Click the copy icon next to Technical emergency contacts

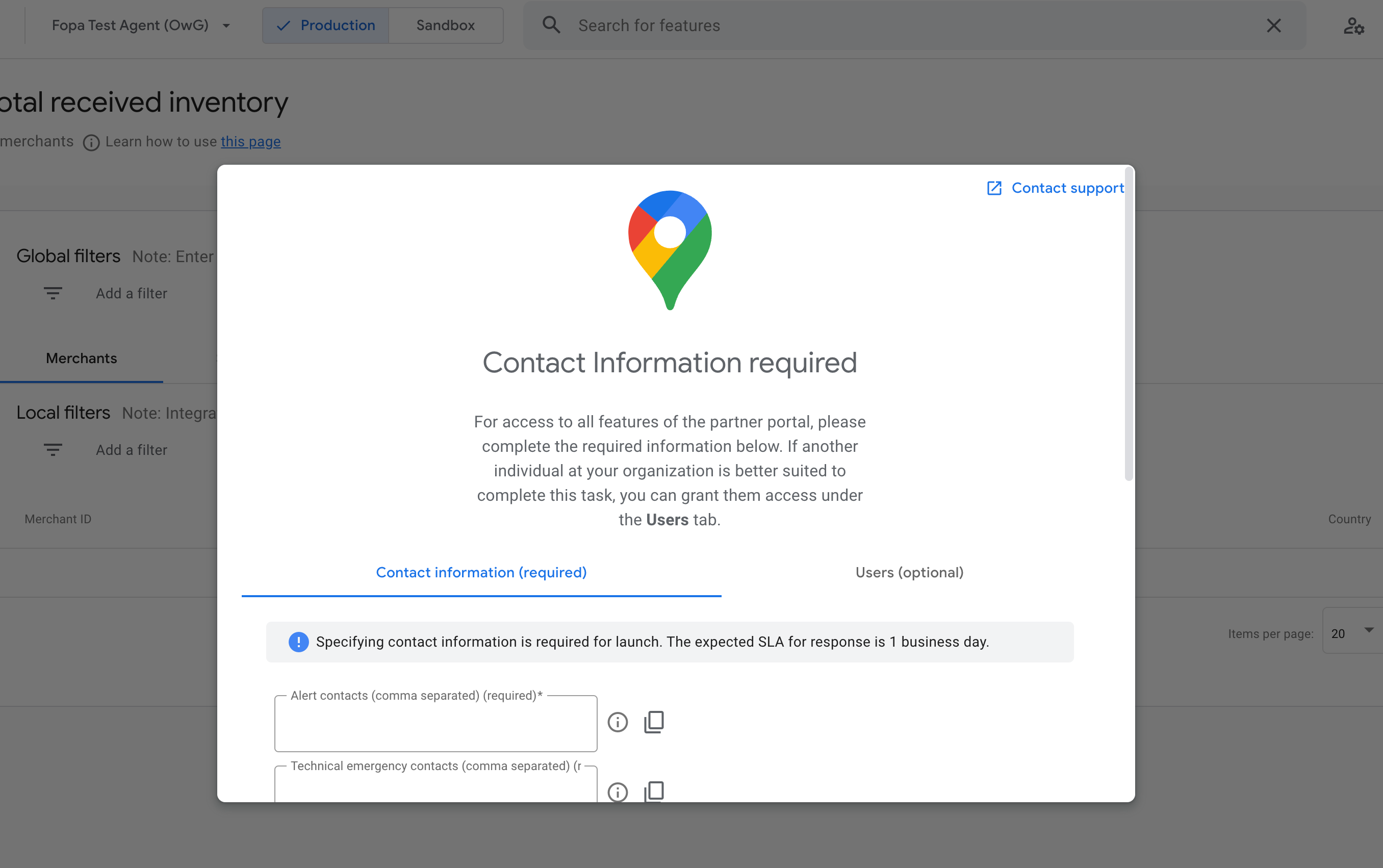click(x=654, y=792)
